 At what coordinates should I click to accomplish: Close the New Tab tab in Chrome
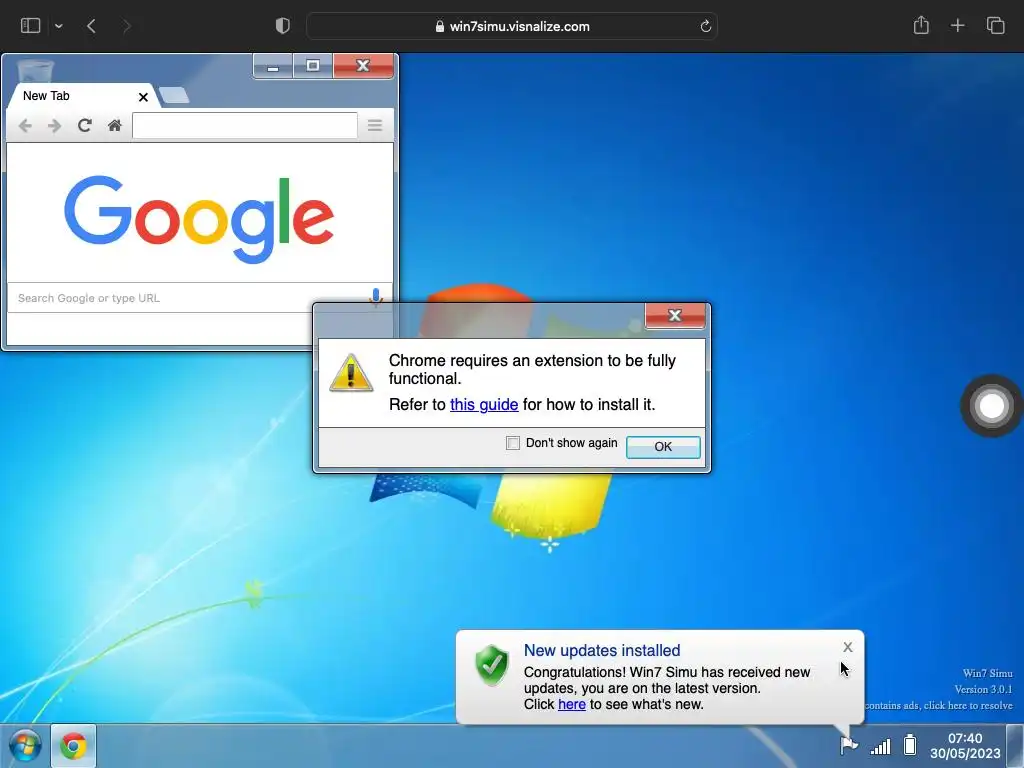[x=143, y=97]
